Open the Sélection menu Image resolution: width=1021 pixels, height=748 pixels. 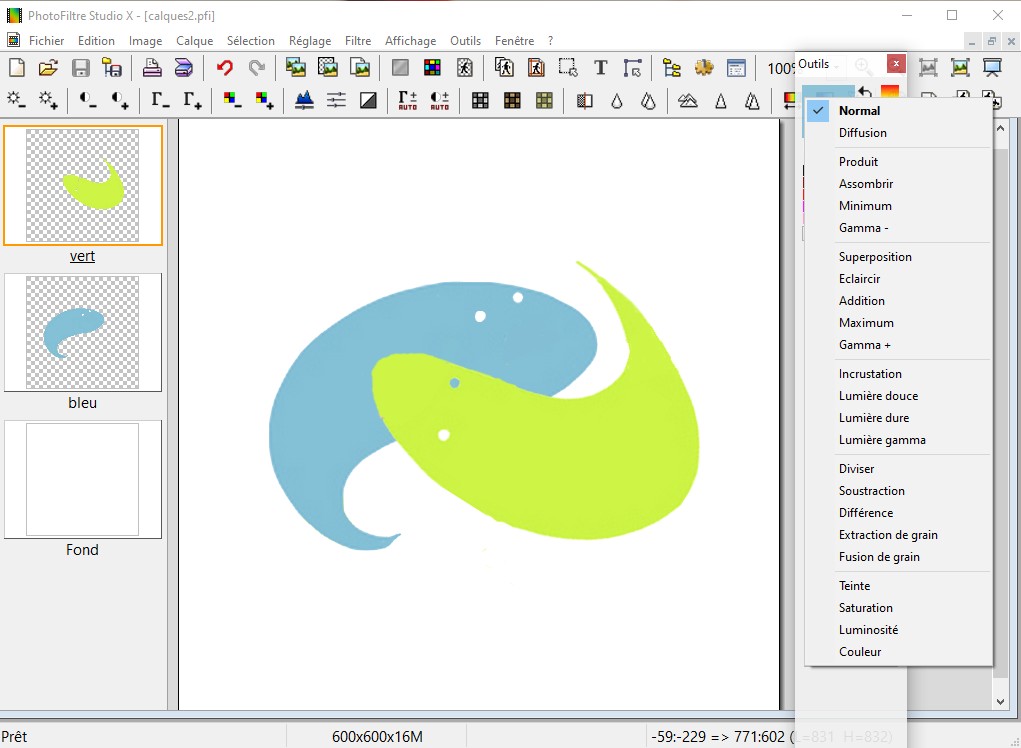(x=251, y=41)
